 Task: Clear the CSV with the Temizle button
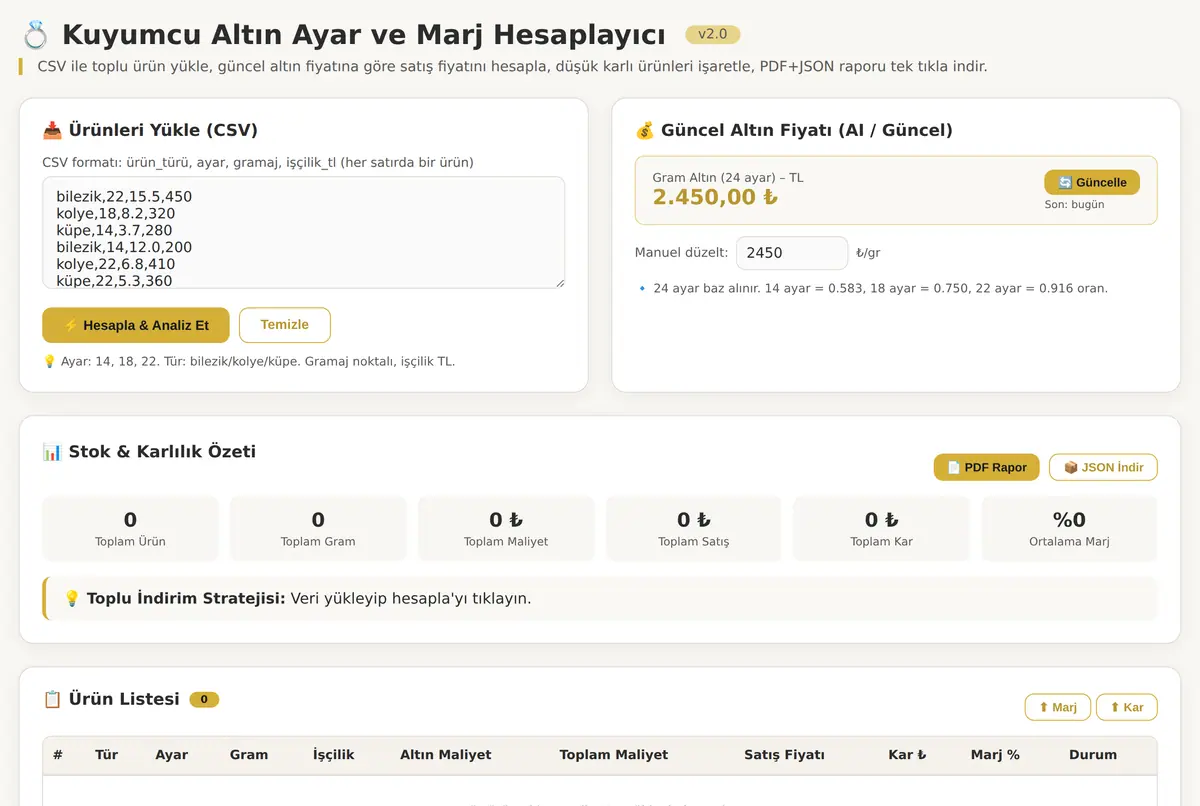coord(285,325)
